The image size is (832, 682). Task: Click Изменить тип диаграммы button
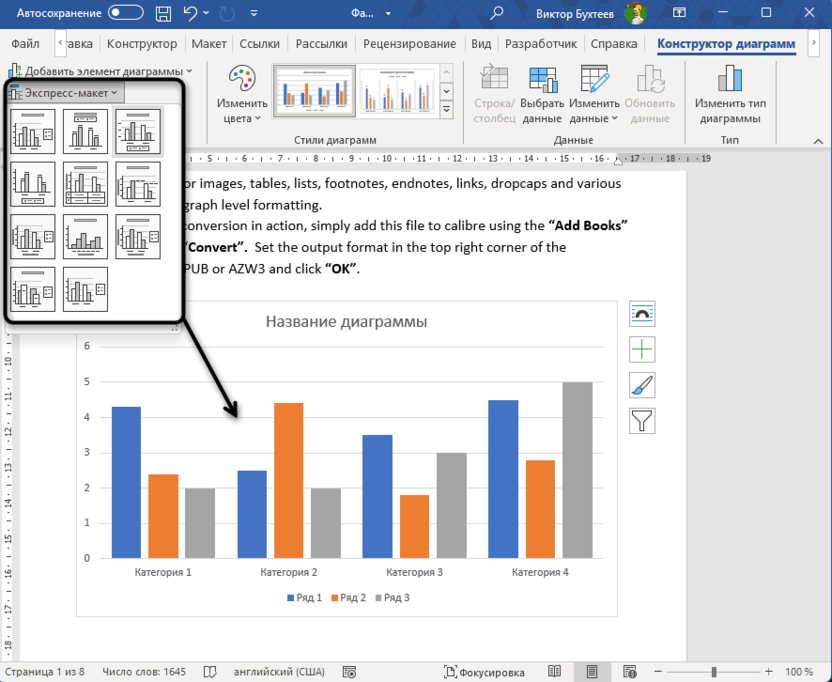point(730,96)
